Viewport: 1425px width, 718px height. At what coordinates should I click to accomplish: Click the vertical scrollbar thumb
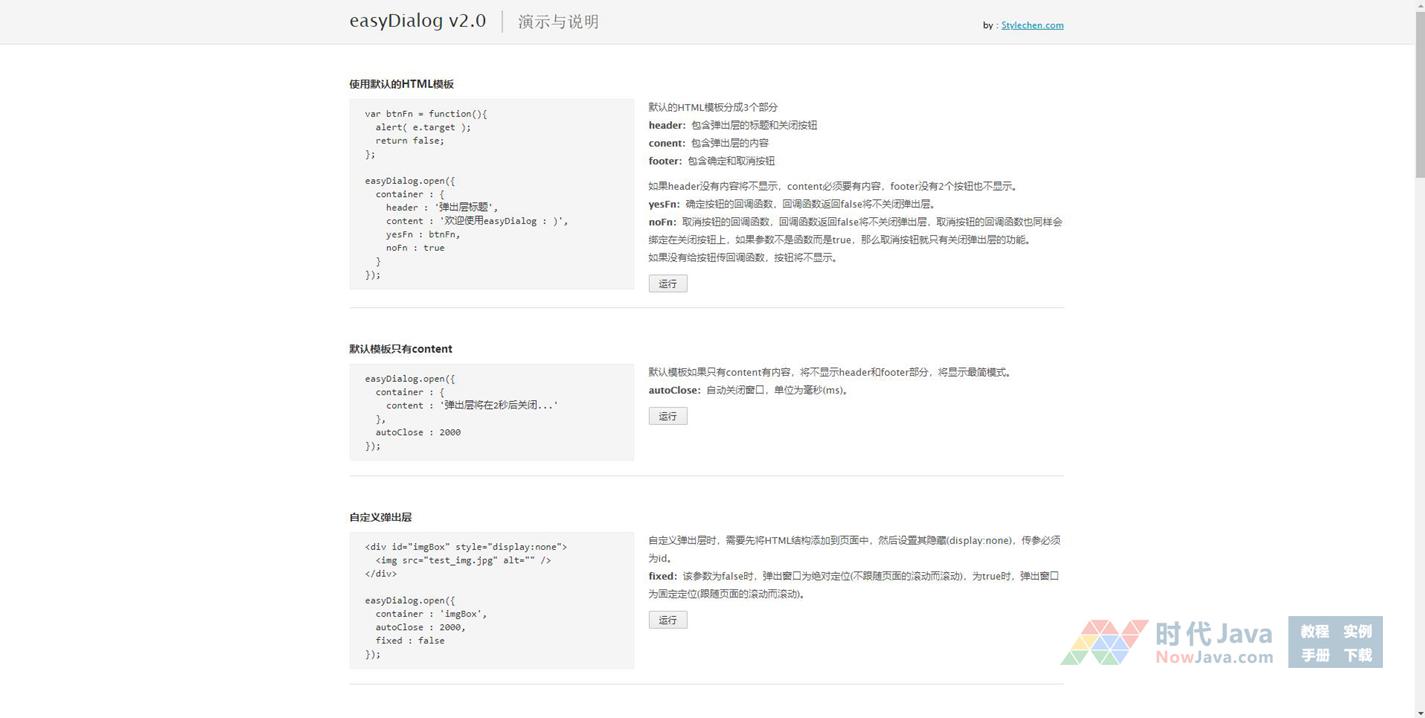click(1418, 95)
